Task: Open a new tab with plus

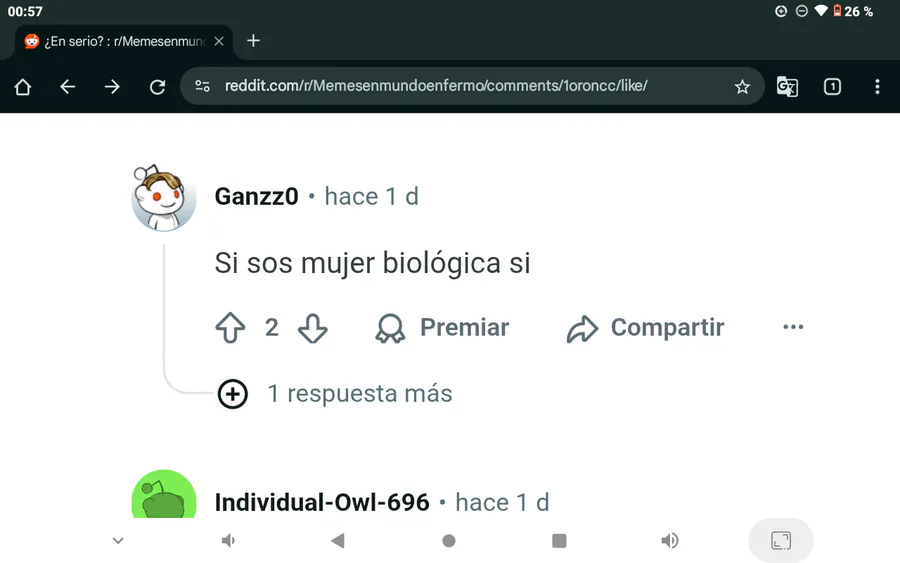Action: pos(253,41)
